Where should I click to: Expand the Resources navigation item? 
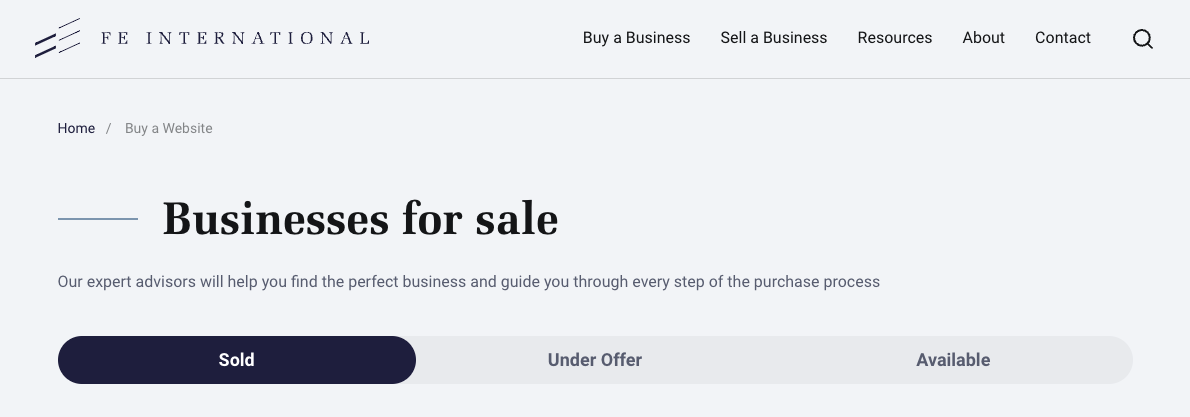point(894,38)
